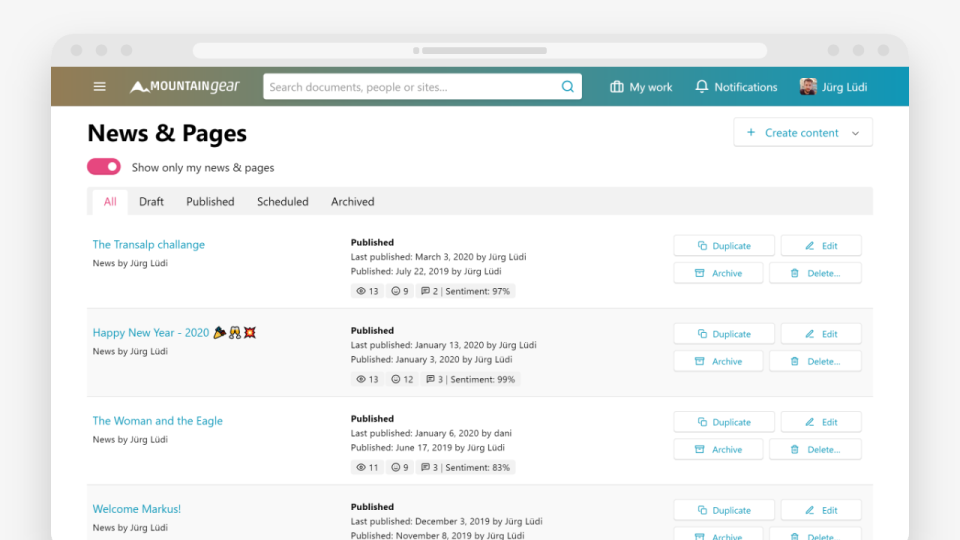Edit Welcome Markus! post
Image resolution: width=960 pixels, height=540 pixels.
[x=821, y=510]
